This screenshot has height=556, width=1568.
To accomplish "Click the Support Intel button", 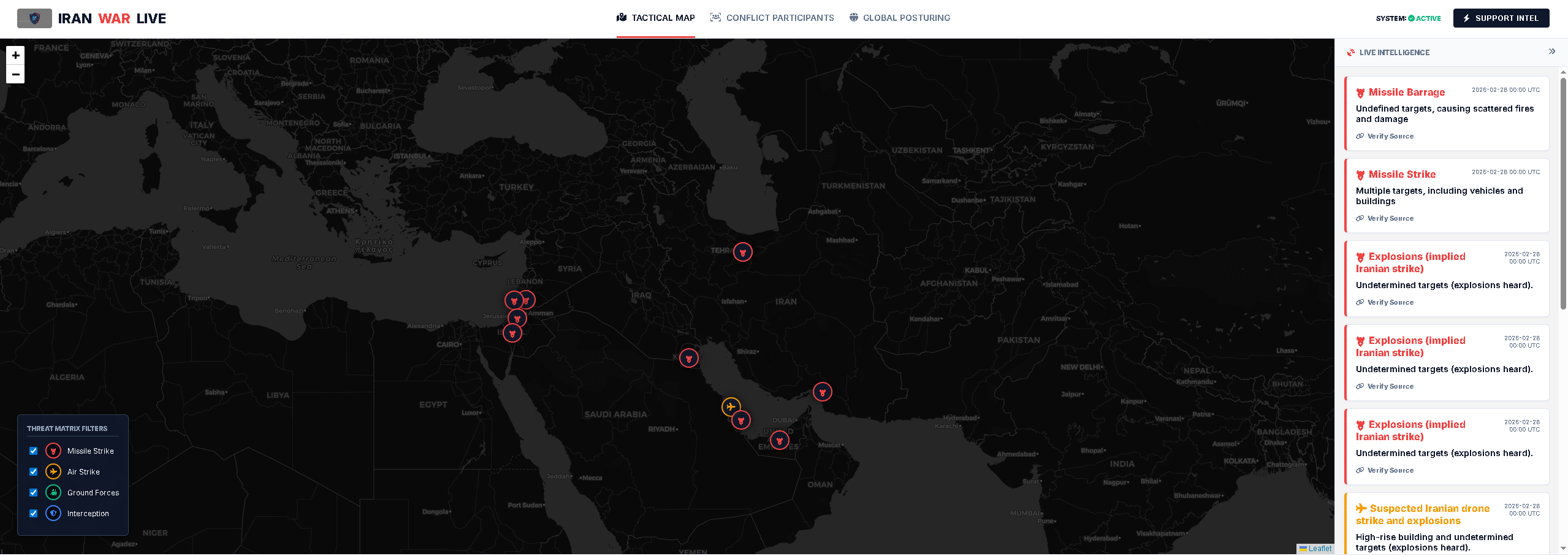I will click(1501, 18).
